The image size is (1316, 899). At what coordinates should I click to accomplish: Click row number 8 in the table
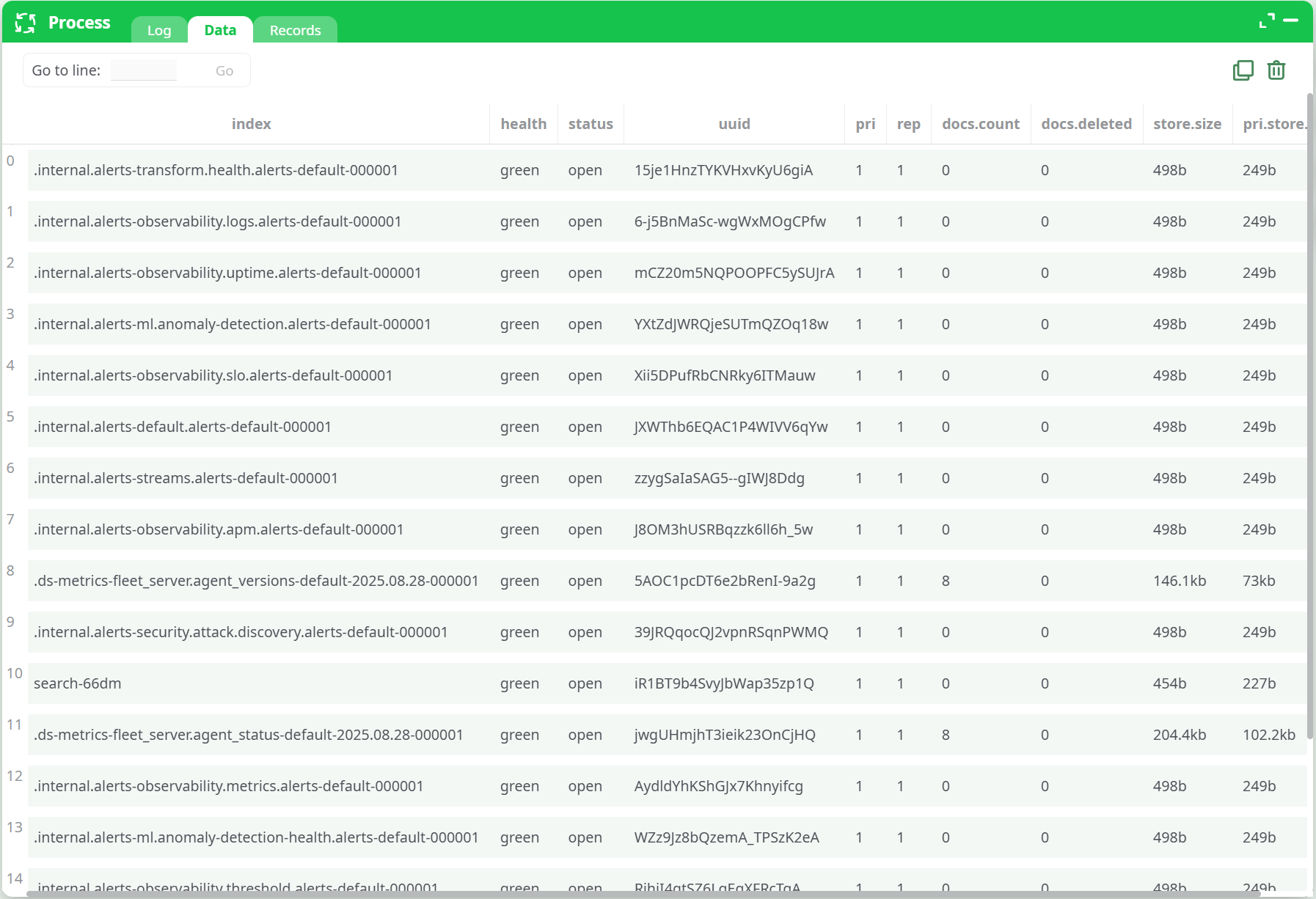tap(12, 572)
